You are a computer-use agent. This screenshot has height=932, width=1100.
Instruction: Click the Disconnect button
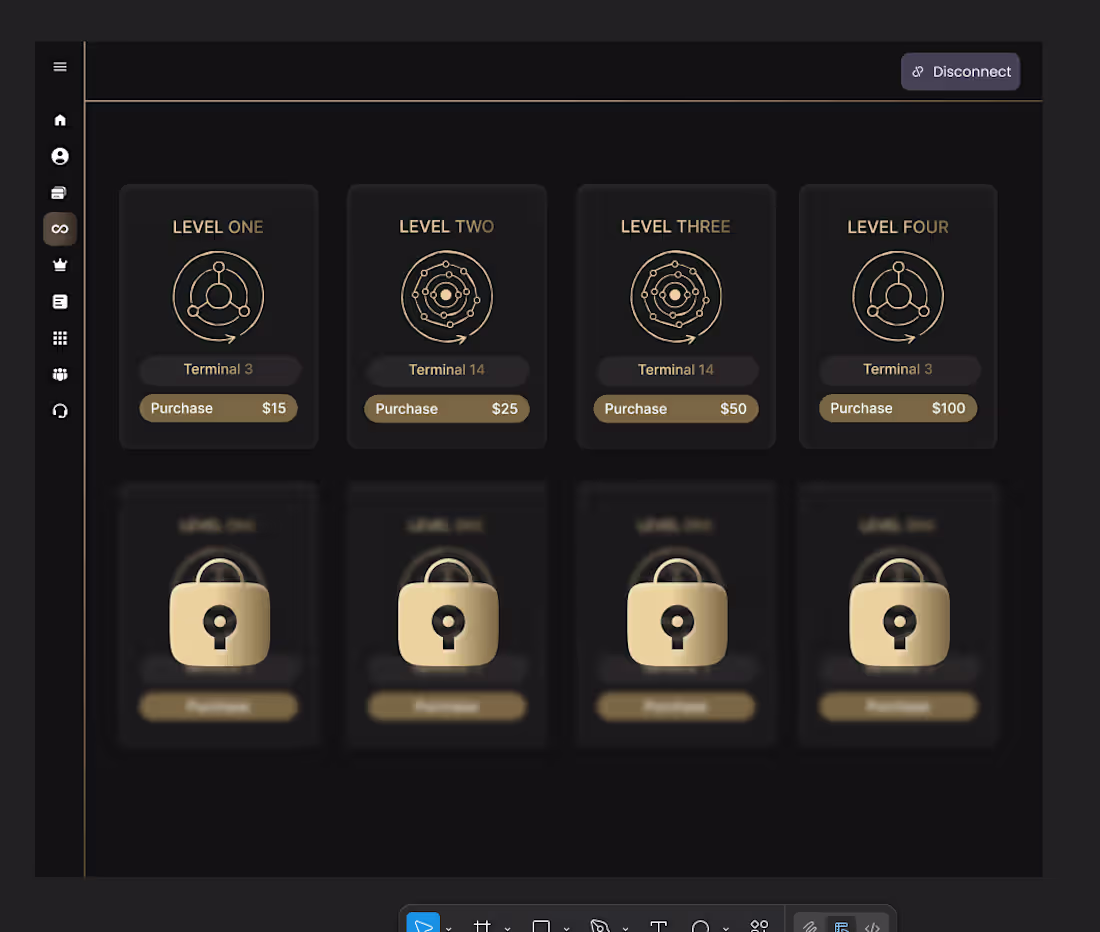960,71
